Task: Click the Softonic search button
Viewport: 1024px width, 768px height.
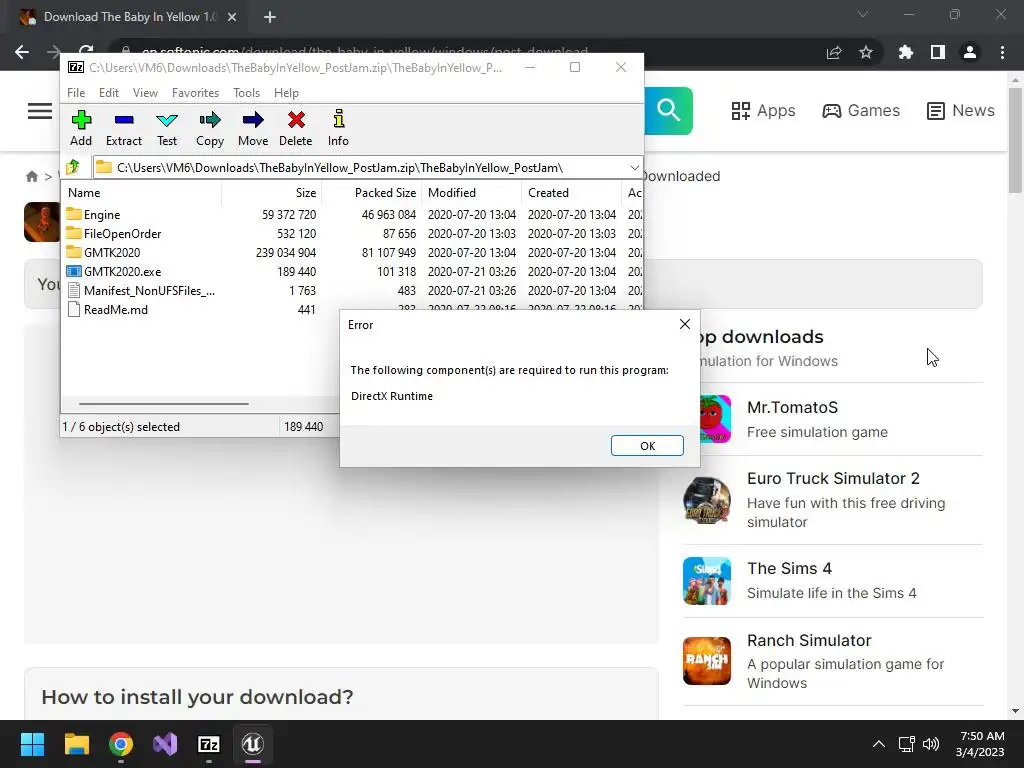Action: coord(668,110)
